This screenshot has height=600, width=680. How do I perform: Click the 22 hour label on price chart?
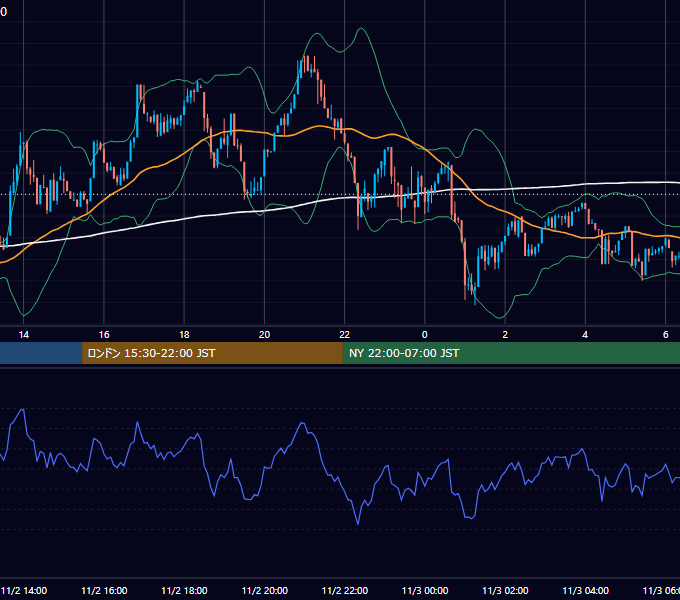[x=344, y=335]
